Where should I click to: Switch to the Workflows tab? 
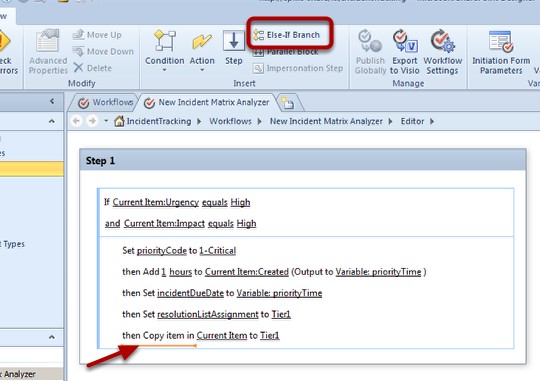106,102
